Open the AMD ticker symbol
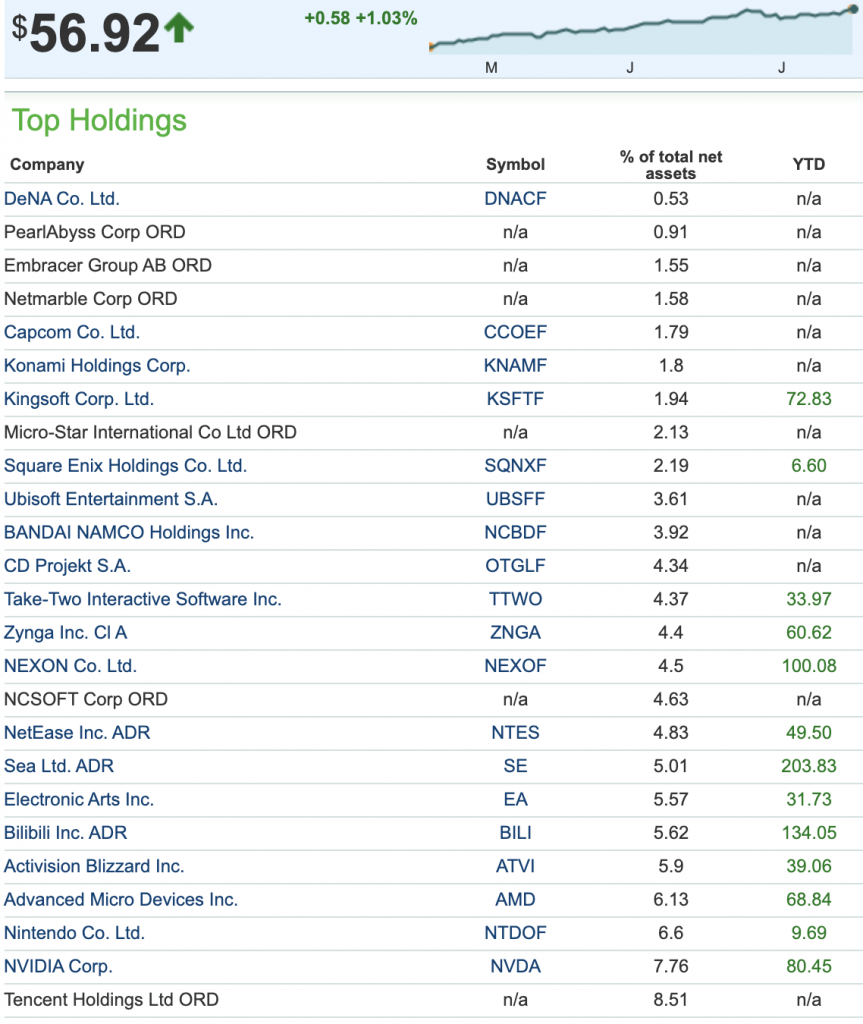Screen dimensions: 863x1024 click(515, 899)
